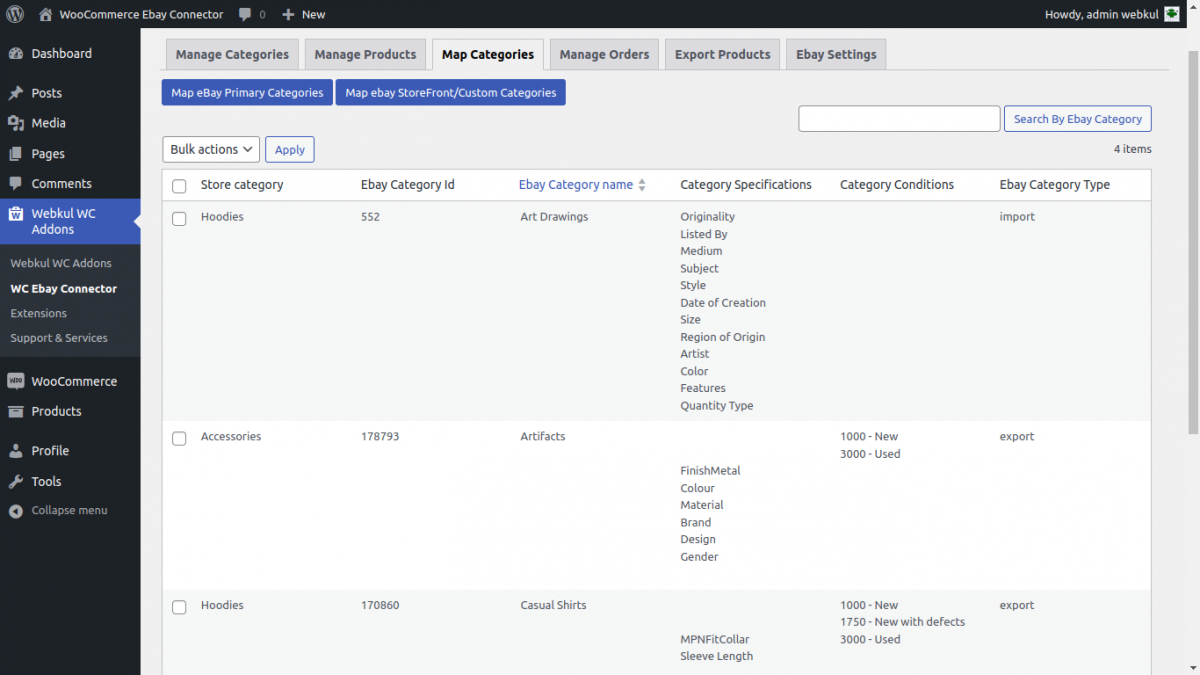This screenshot has height=675, width=1200.
Task: Check the Hoodies row with category id 552
Action: (x=179, y=219)
